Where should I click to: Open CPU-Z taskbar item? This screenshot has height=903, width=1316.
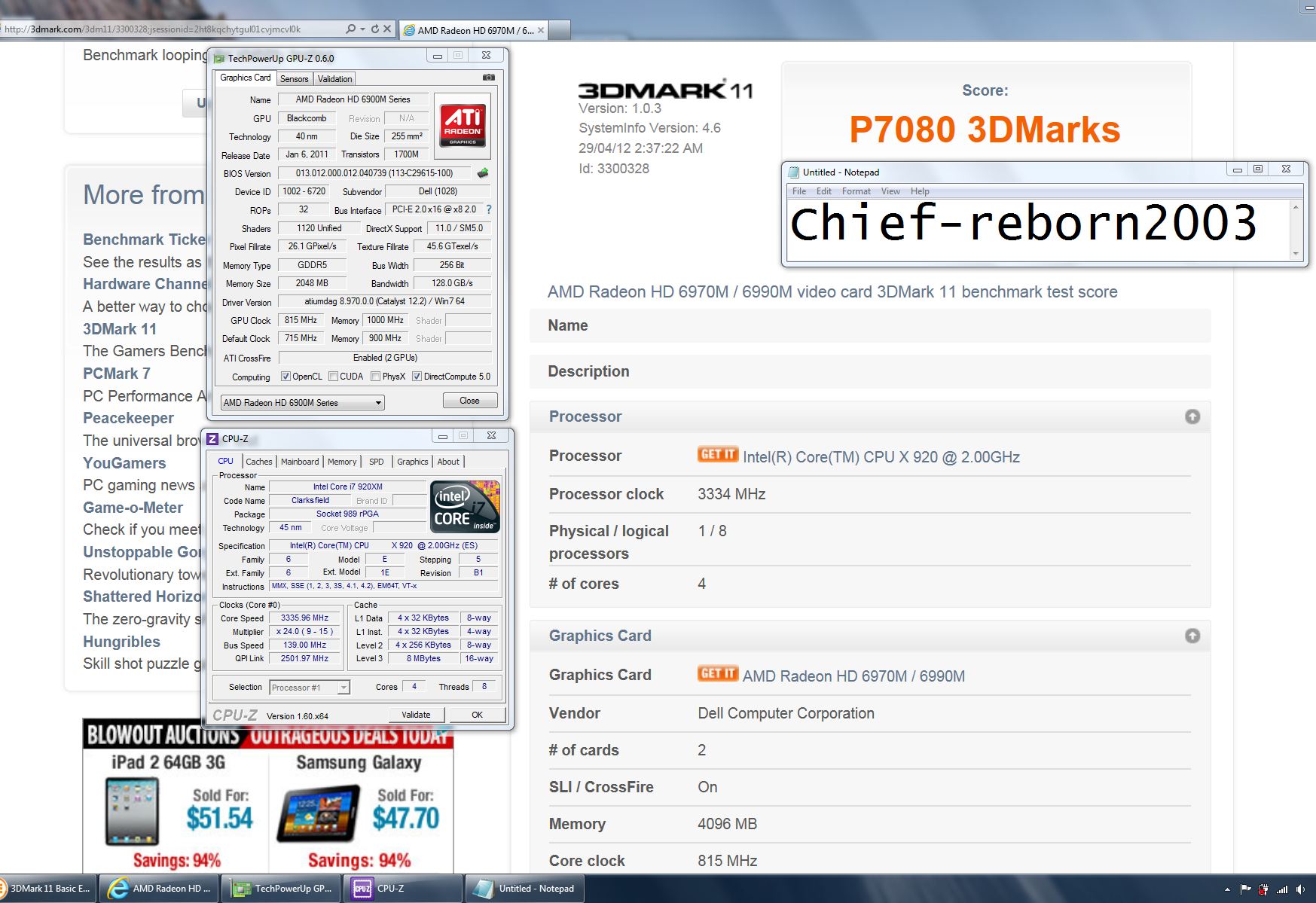point(405,889)
